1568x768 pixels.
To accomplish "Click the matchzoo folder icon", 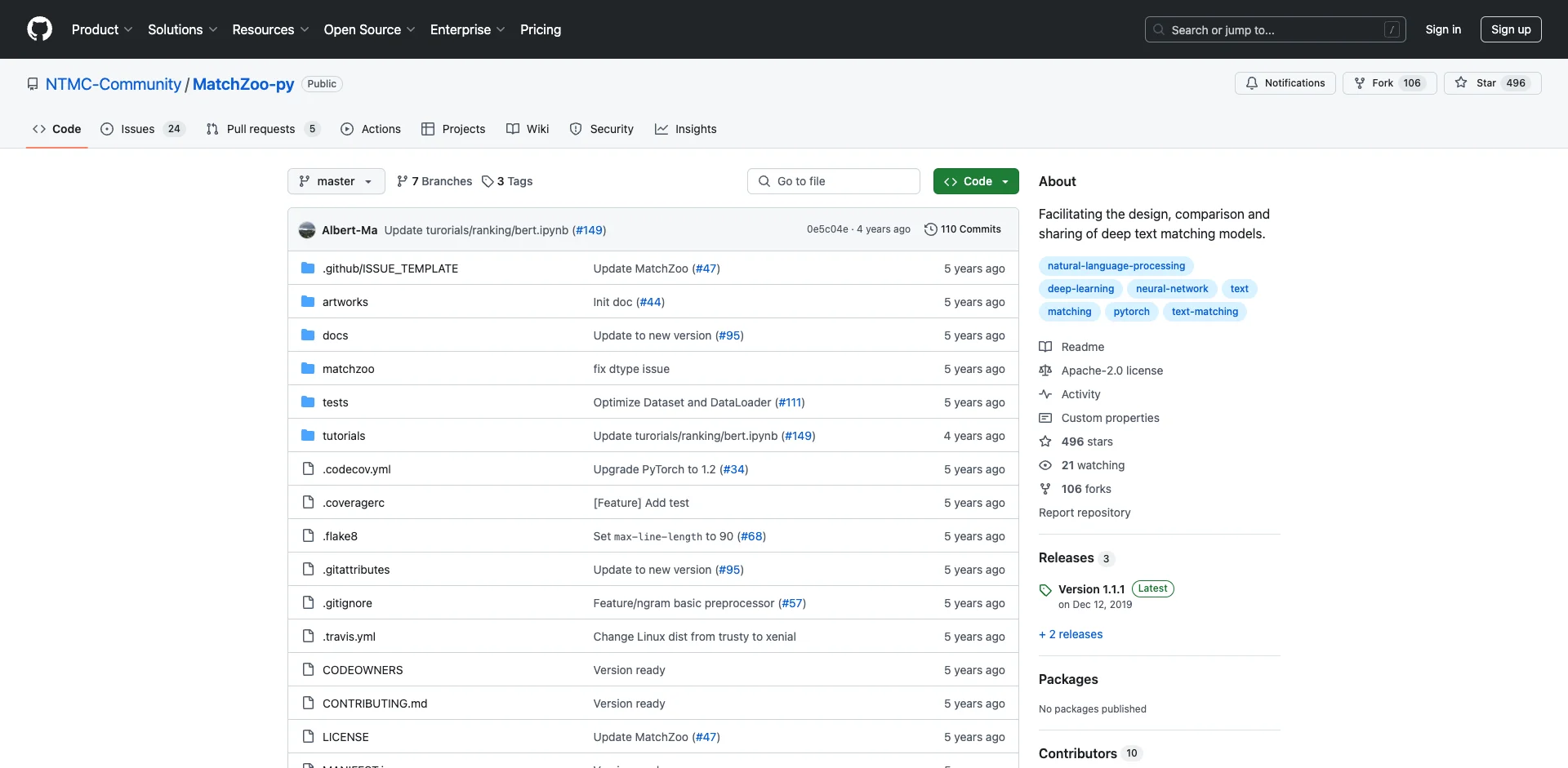I will point(308,368).
